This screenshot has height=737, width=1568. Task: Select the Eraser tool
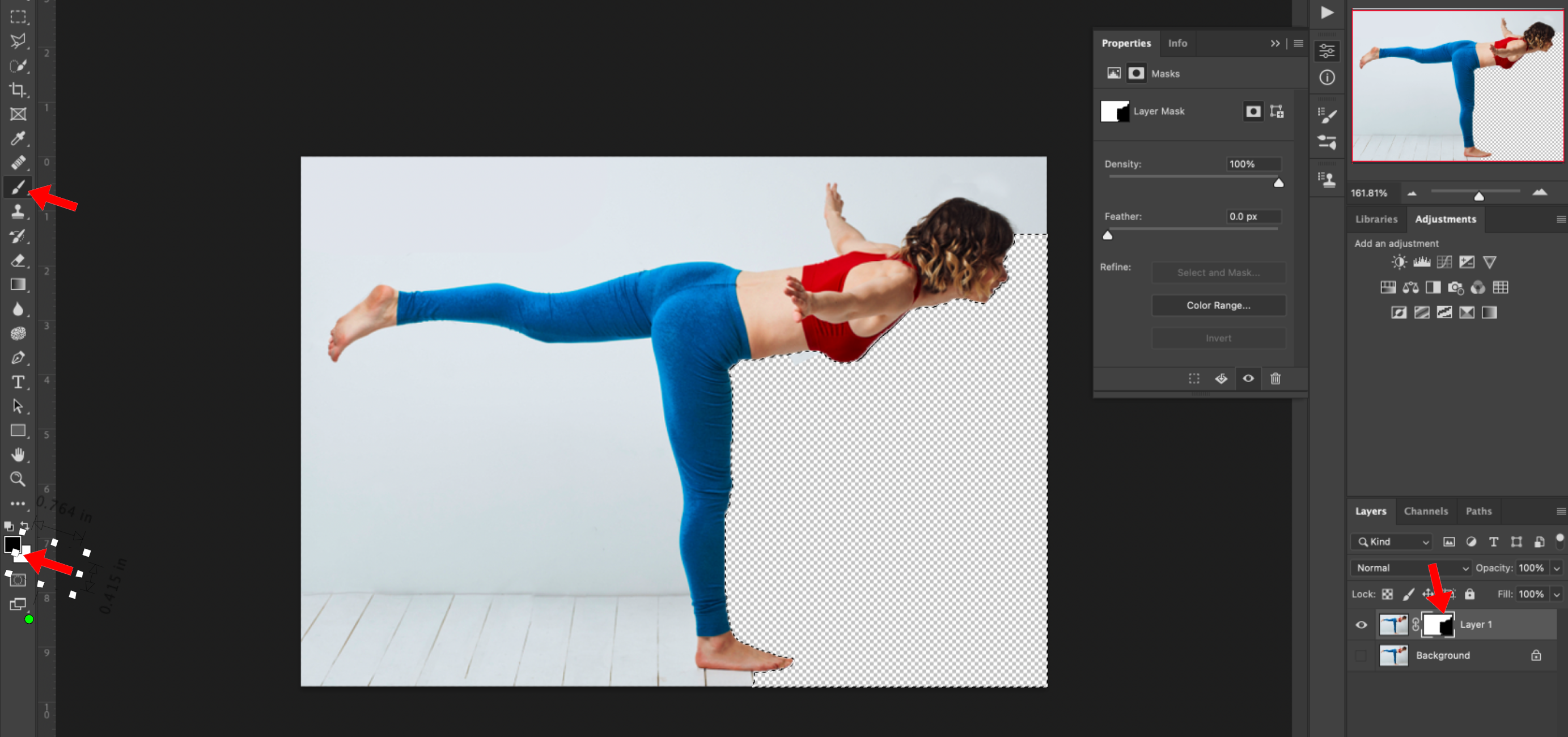[18, 260]
